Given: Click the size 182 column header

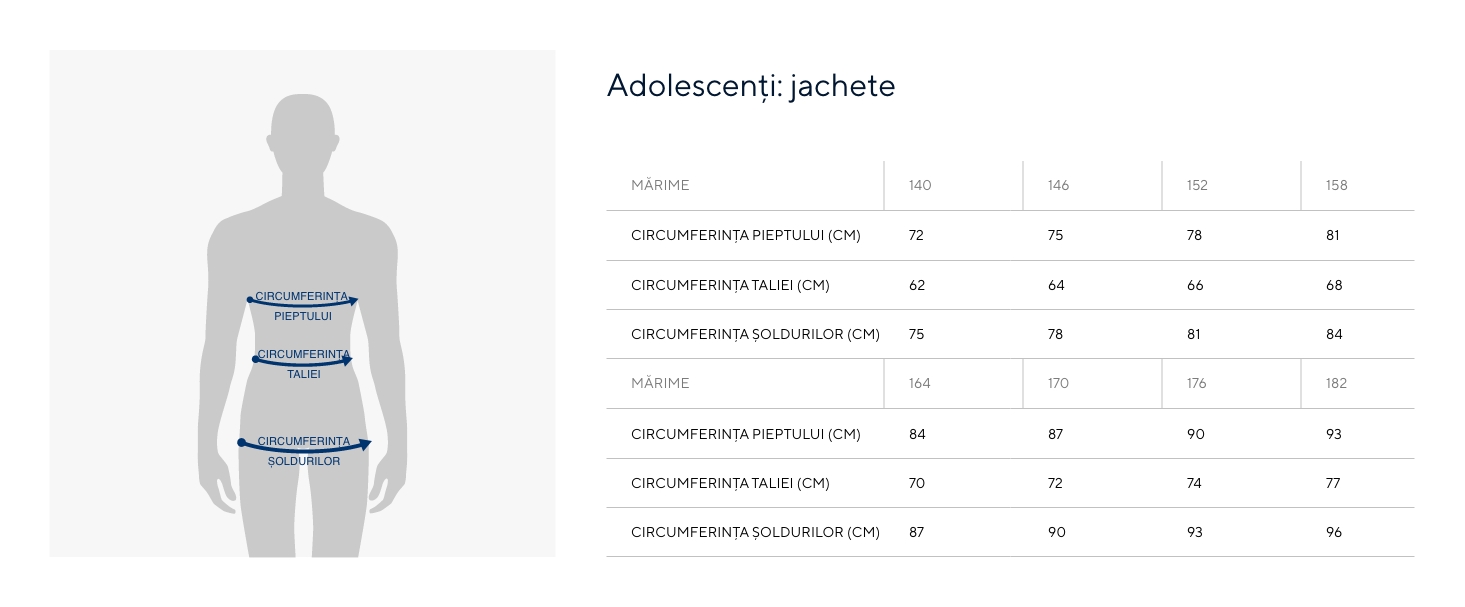Looking at the screenshot, I should coord(1336,383).
